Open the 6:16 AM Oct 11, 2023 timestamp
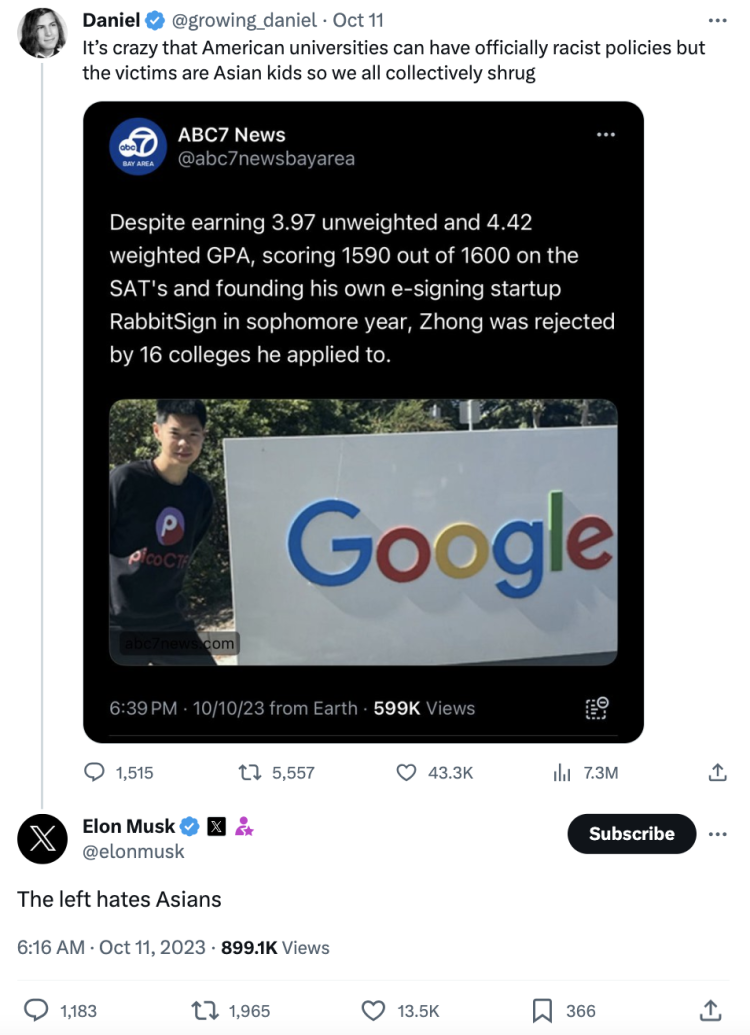The image size is (750, 1035). point(111,947)
